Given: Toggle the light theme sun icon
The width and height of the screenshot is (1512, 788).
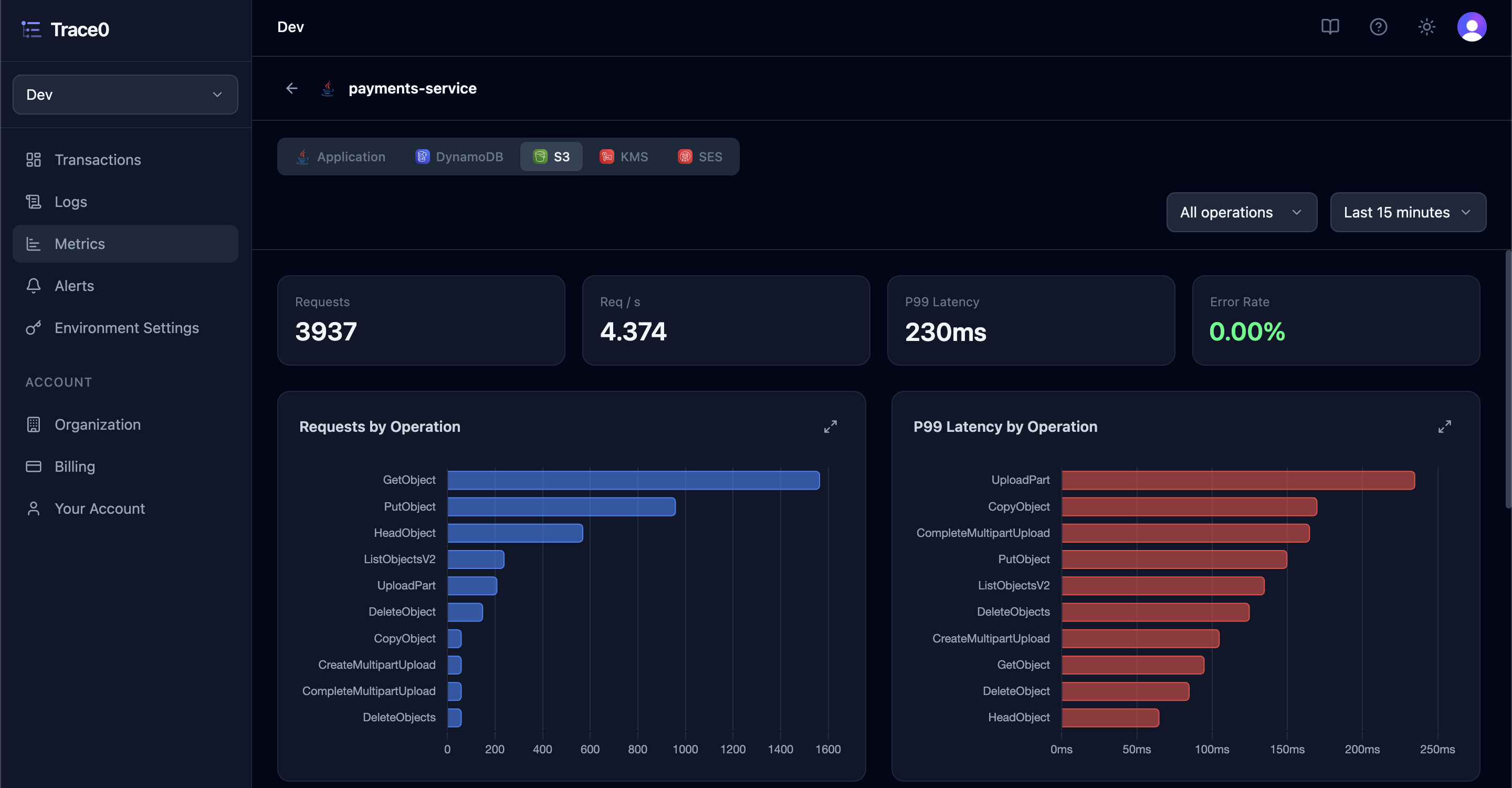Looking at the screenshot, I should coord(1426,27).
